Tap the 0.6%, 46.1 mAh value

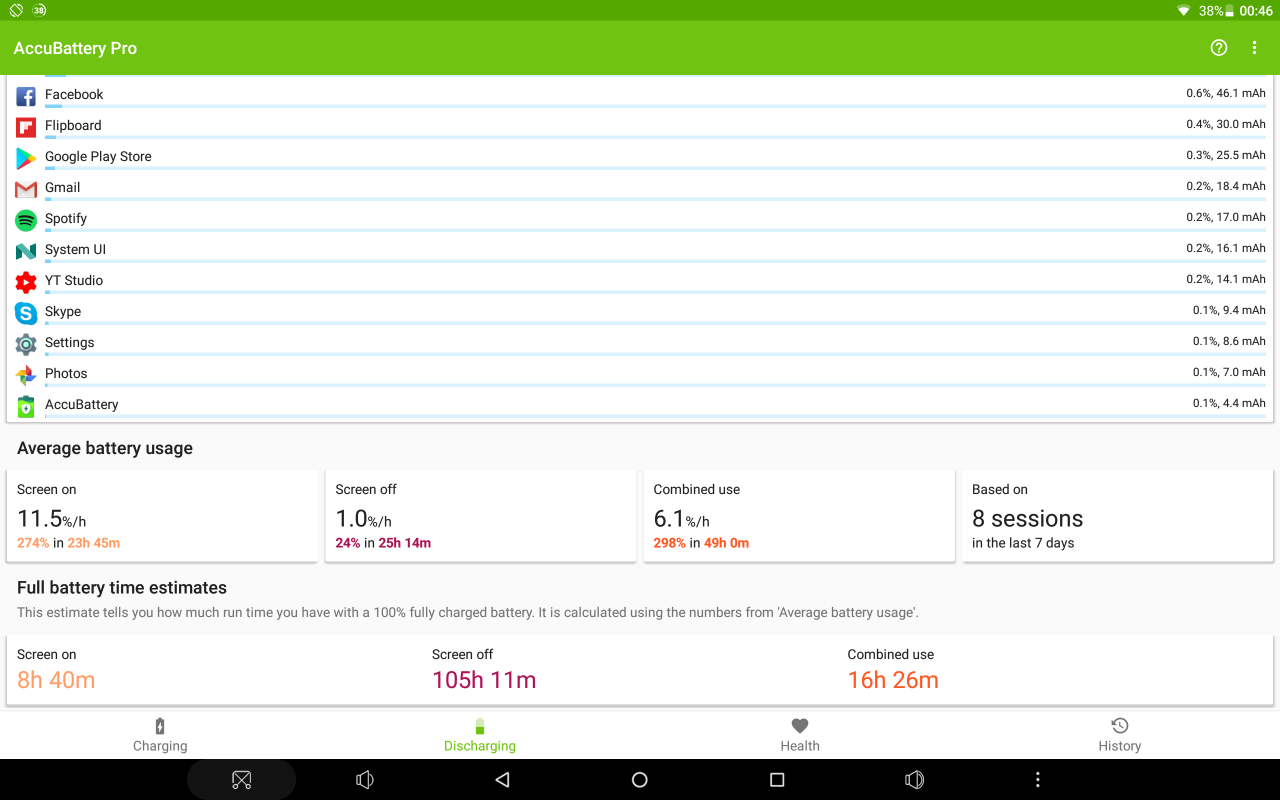coord(1226,93)
